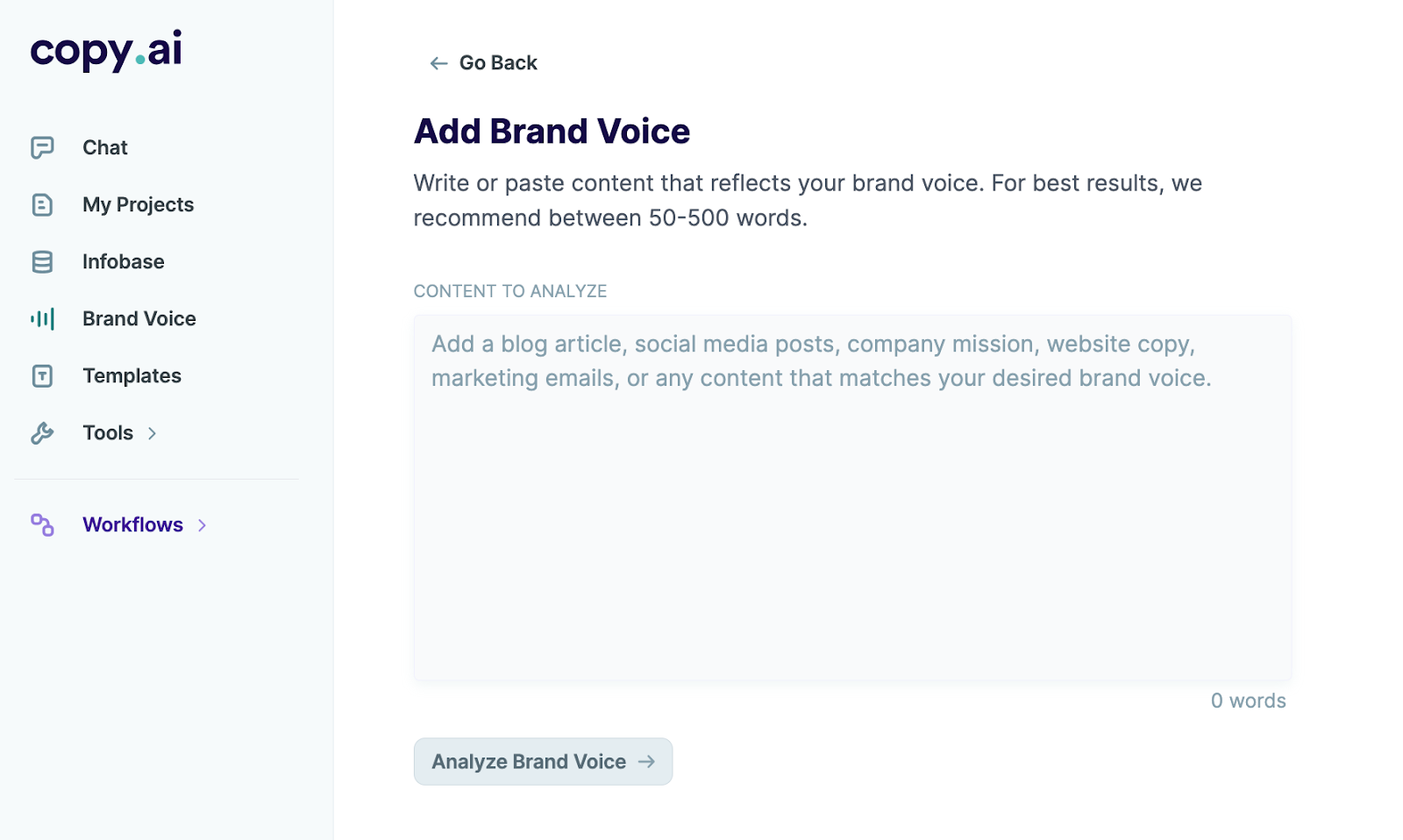1403x840 pixels.
Task: Navigate to Templates in the sidebar
Action: tap(132, 375)
